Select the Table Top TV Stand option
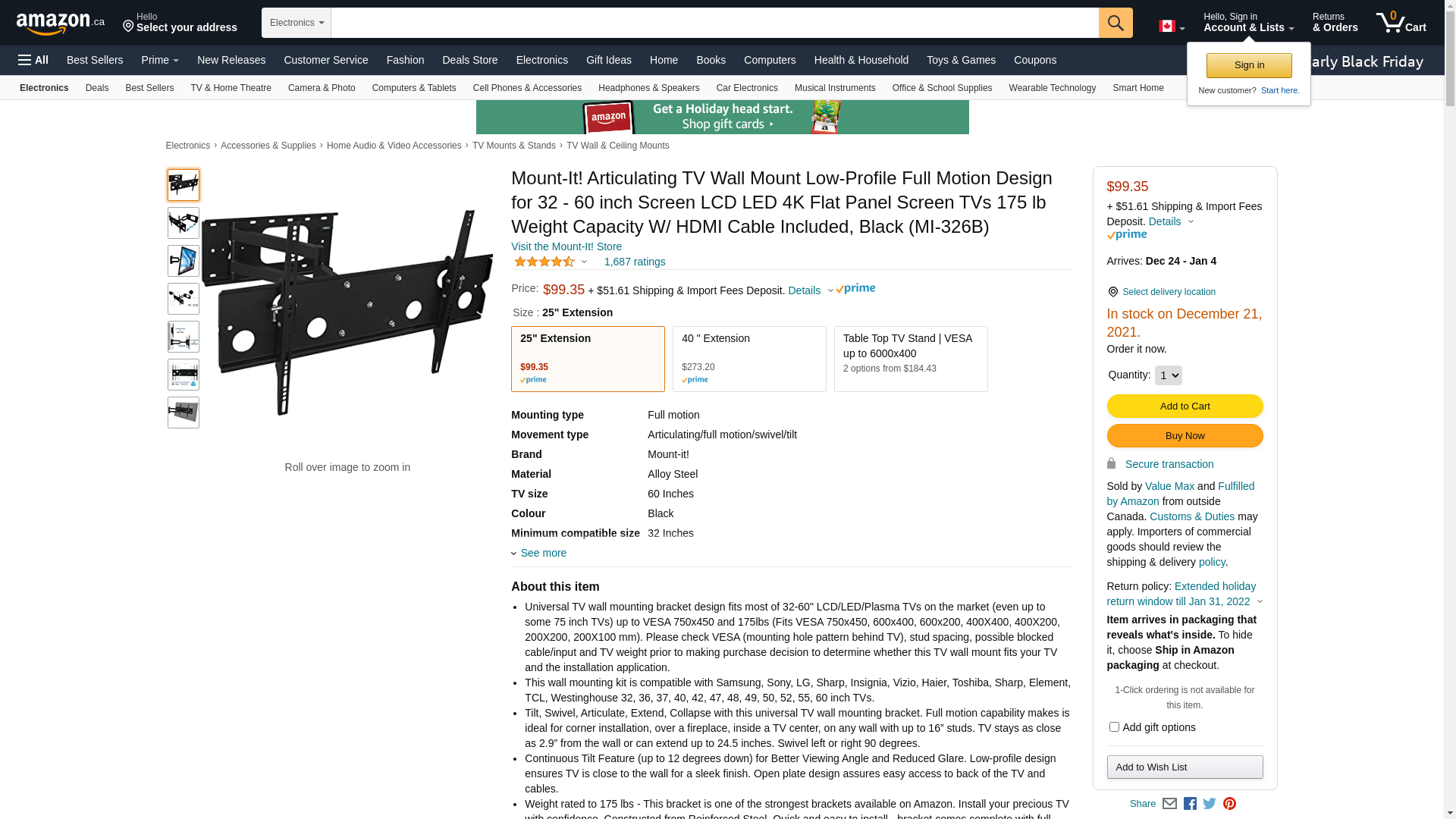The height and width of the screenshot is (819, 1456). click(911, 359)
